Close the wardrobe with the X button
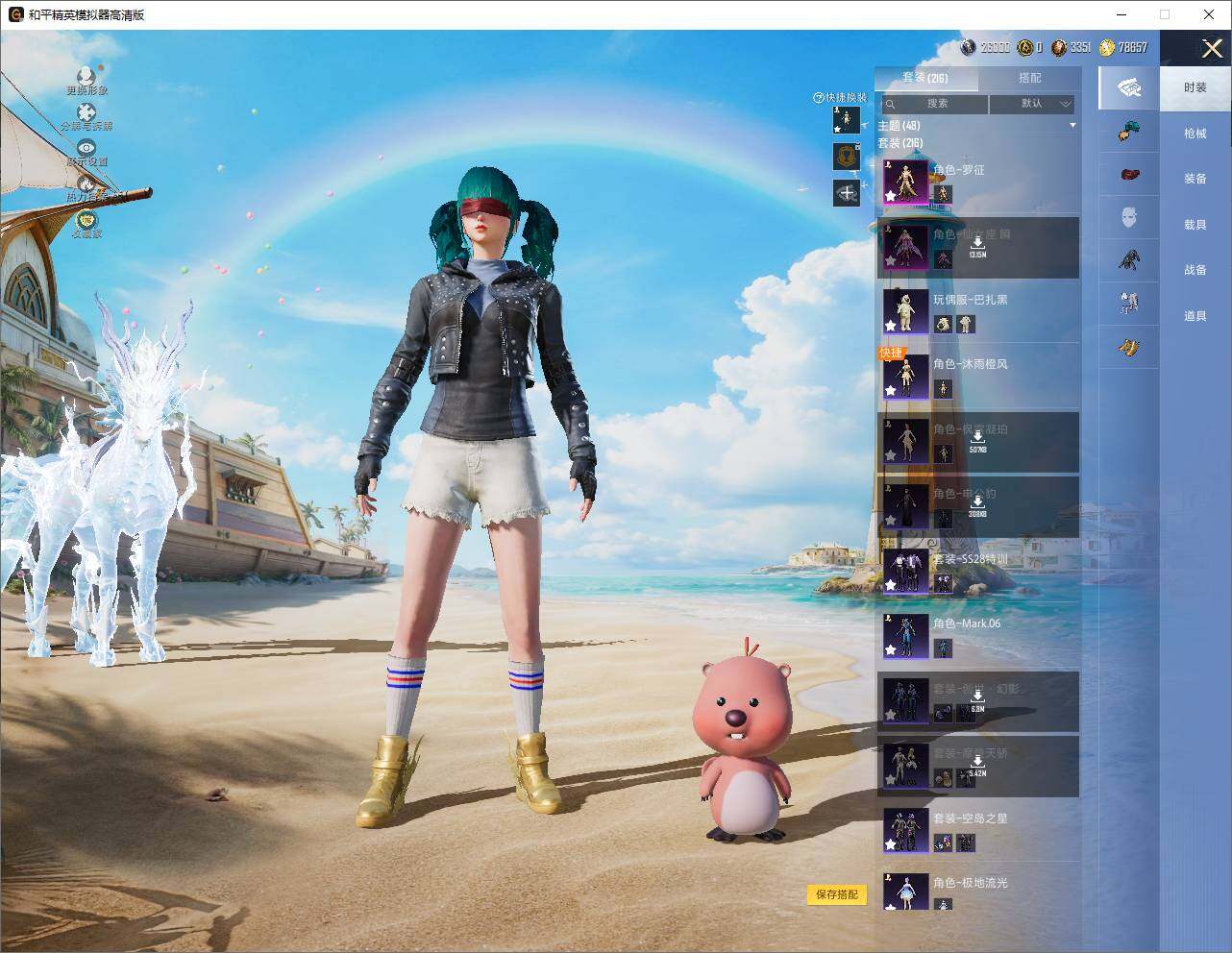The width and height of the screenshot is (1232, 953). coord(1212,48)
